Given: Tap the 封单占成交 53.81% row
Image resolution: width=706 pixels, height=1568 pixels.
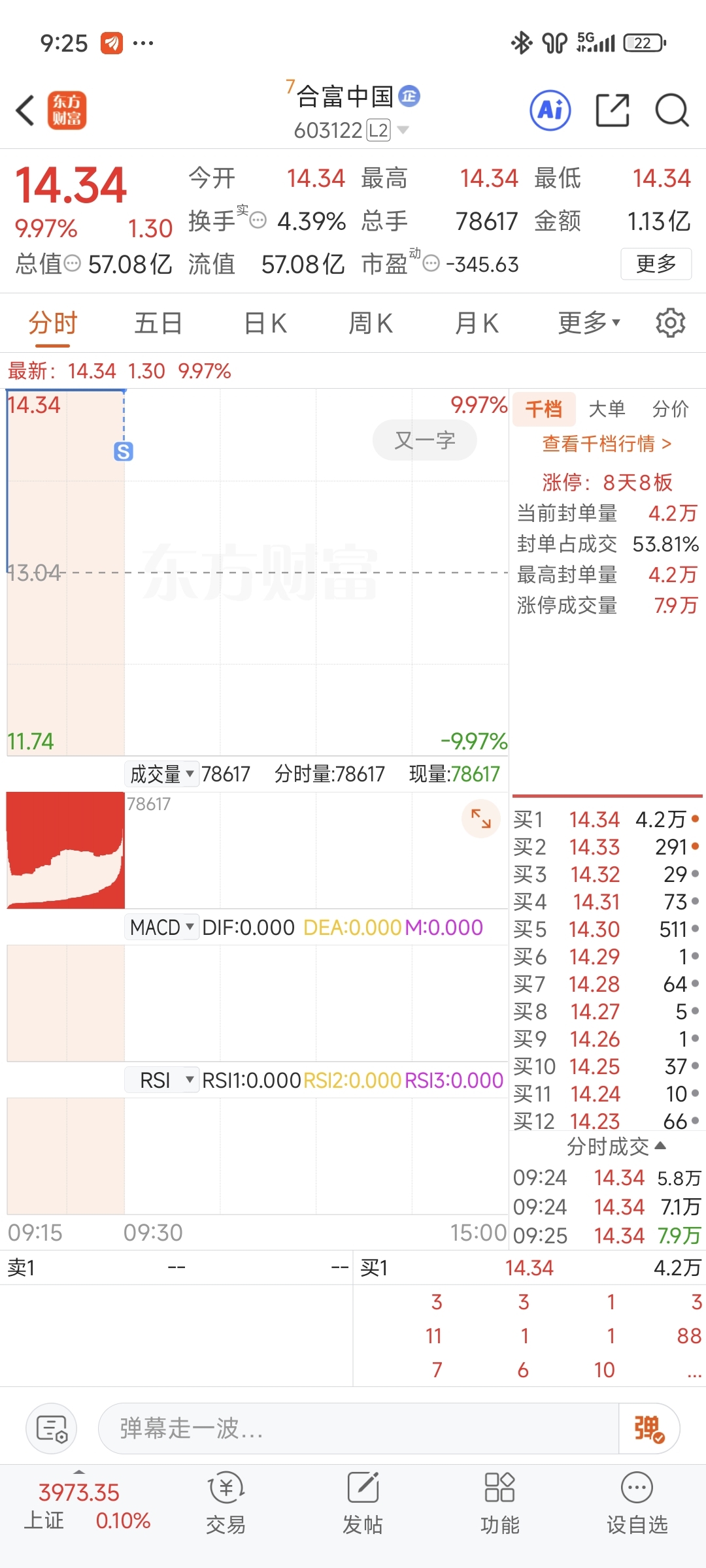Looking at the screenshot, I should [607, 544].
